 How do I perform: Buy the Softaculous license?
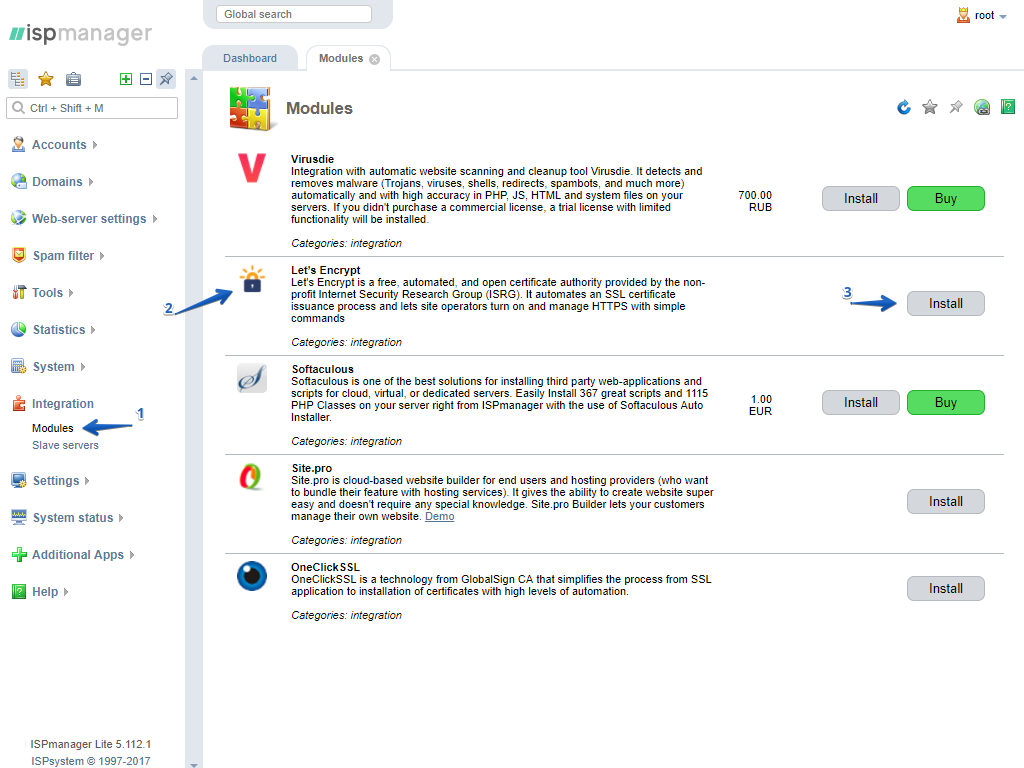pyautogui.click(x=945, y=403)
